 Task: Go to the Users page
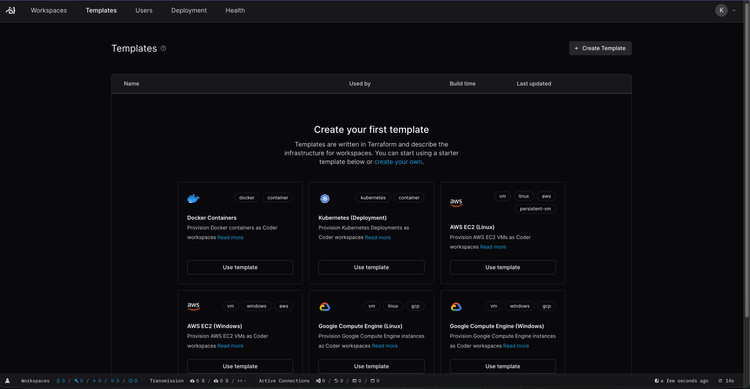tap(143, 10)
